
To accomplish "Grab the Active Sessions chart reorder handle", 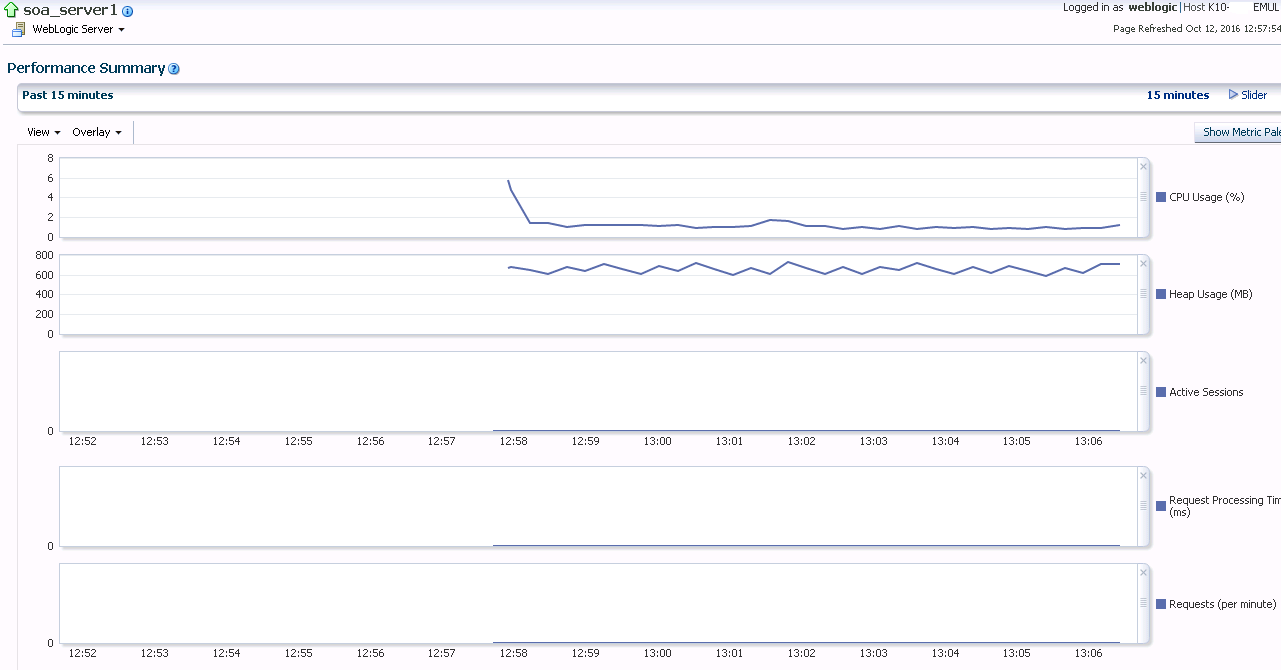I will (x=1143, y=391).
